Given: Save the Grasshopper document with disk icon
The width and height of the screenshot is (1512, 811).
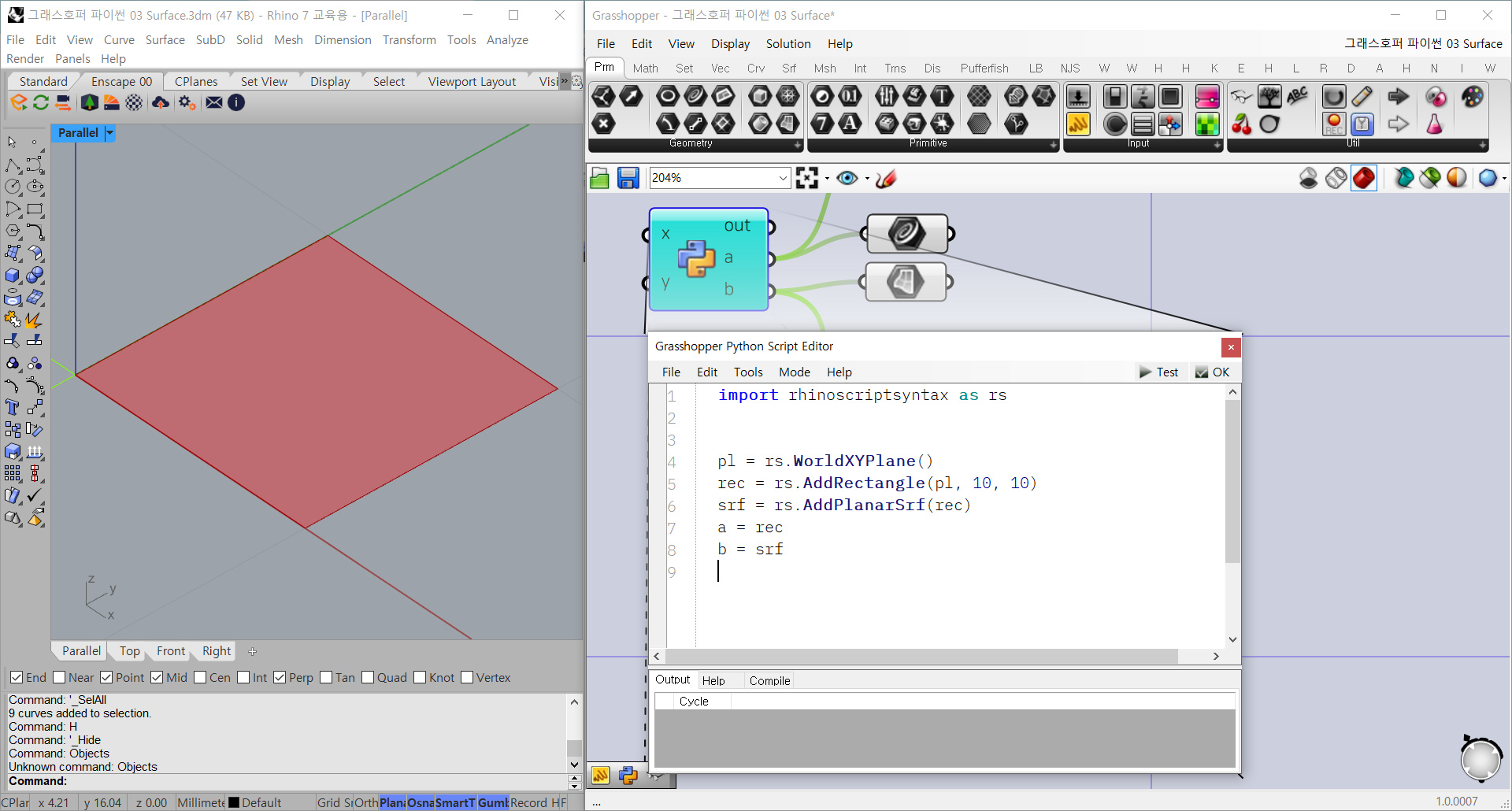Looking at the screenshot, I should point(628,179).
